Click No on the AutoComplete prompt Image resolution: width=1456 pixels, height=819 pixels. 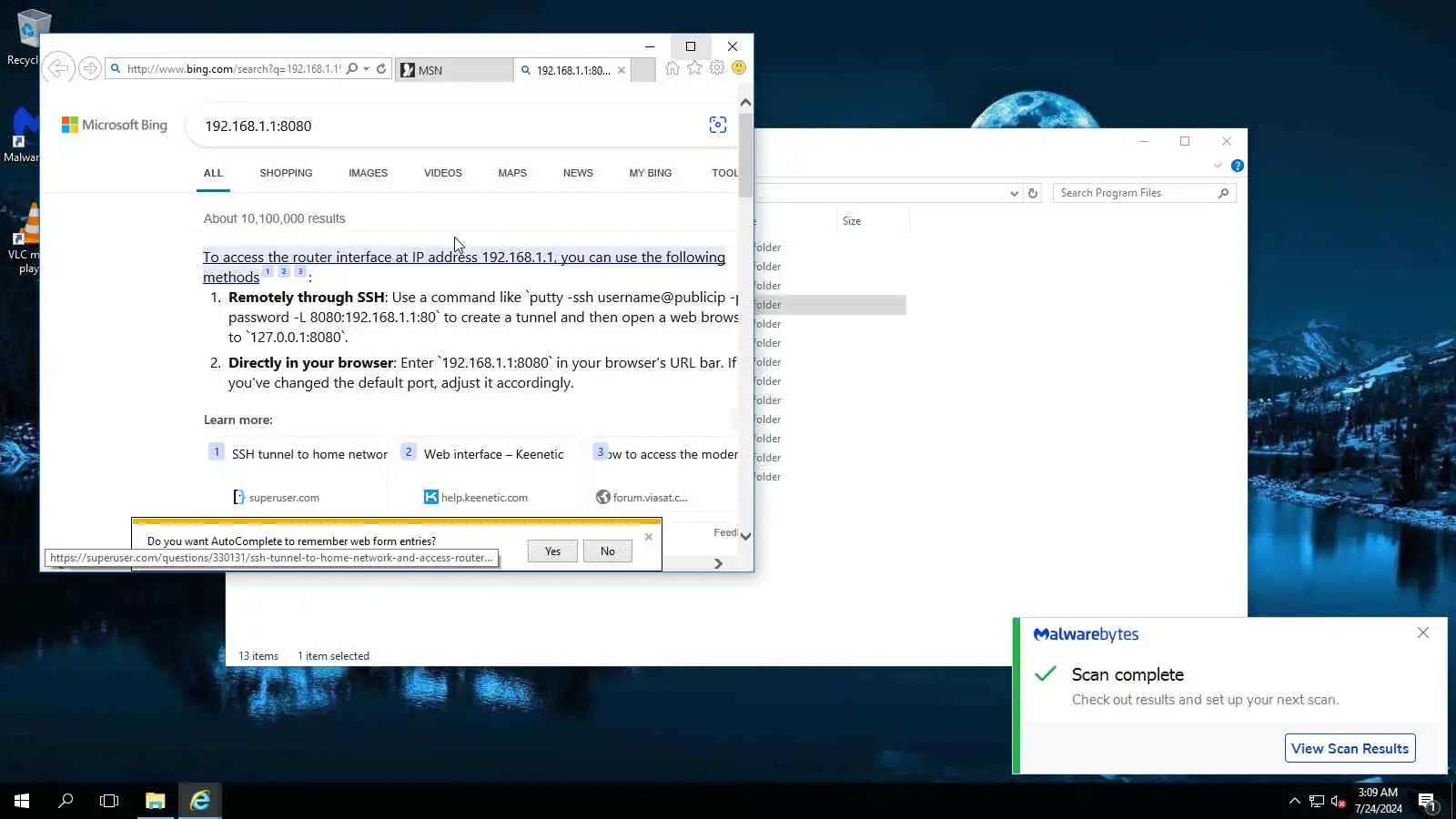608,551
